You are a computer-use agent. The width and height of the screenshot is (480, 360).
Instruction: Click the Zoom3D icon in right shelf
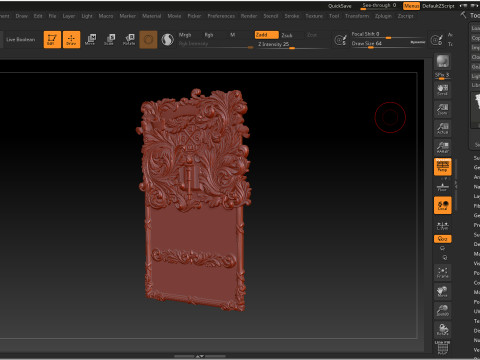coord(443,310)
